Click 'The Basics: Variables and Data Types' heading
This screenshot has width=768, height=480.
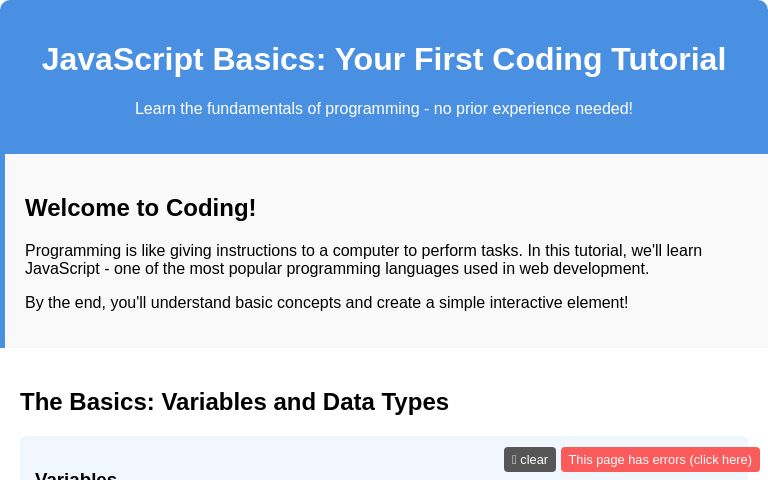(x=234, y=402)
